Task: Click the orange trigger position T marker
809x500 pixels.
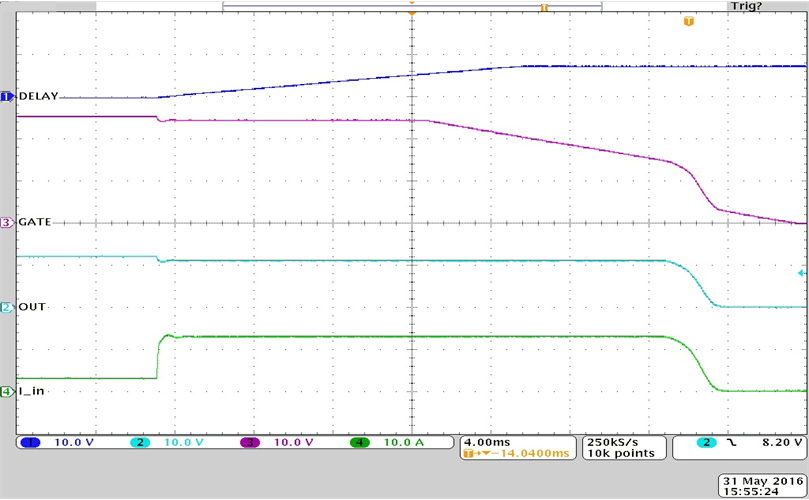Action: pyautogui.click(x=688, y=21)
